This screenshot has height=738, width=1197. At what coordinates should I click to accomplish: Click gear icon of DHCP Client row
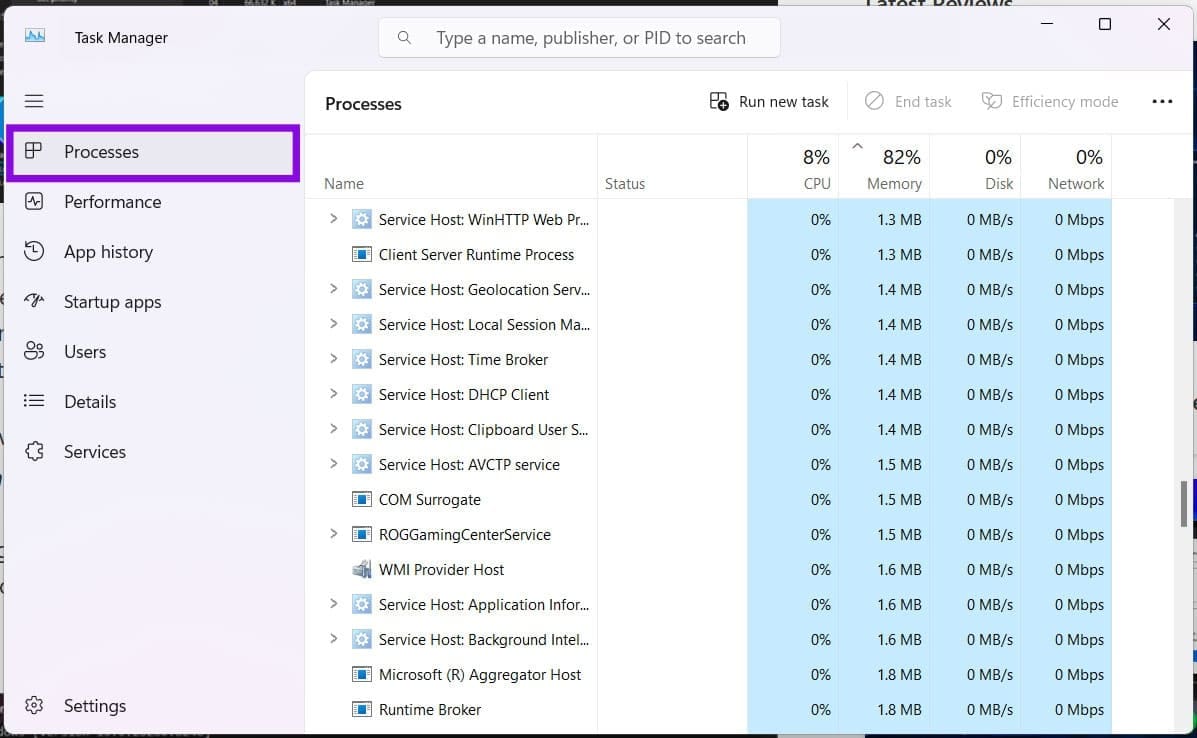point(362,395)
